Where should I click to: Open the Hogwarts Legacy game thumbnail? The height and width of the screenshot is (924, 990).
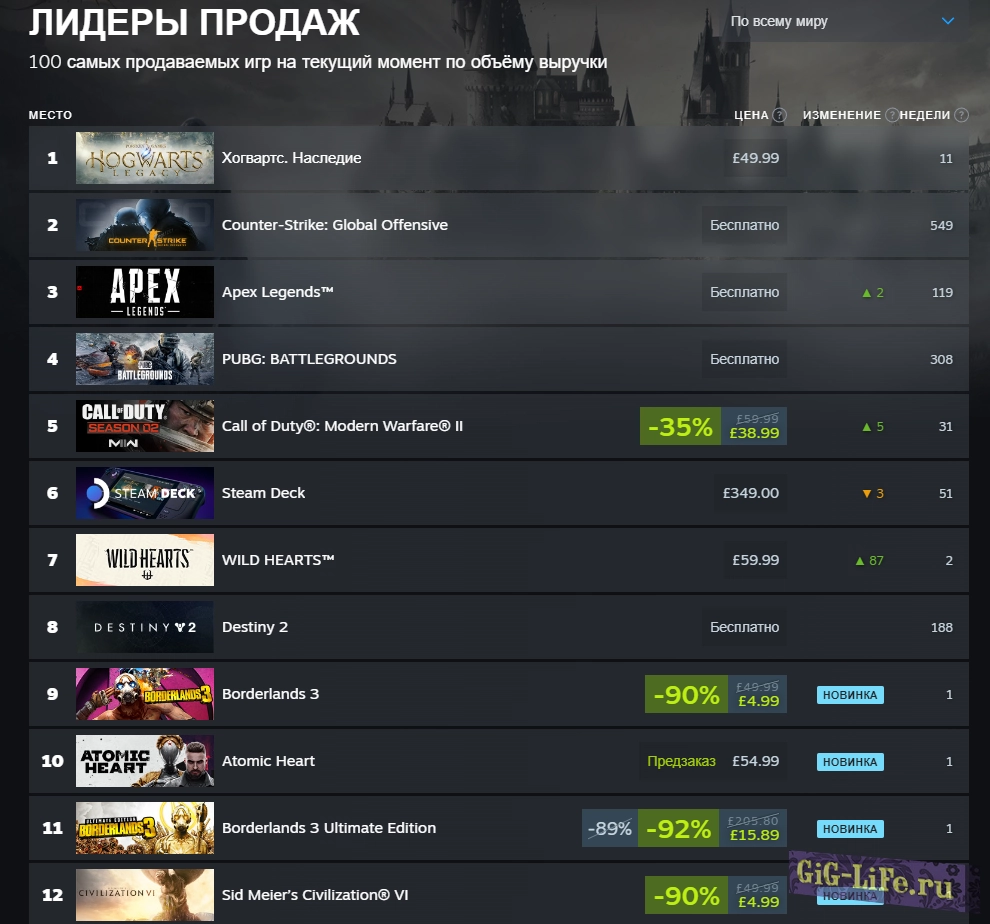145,158
